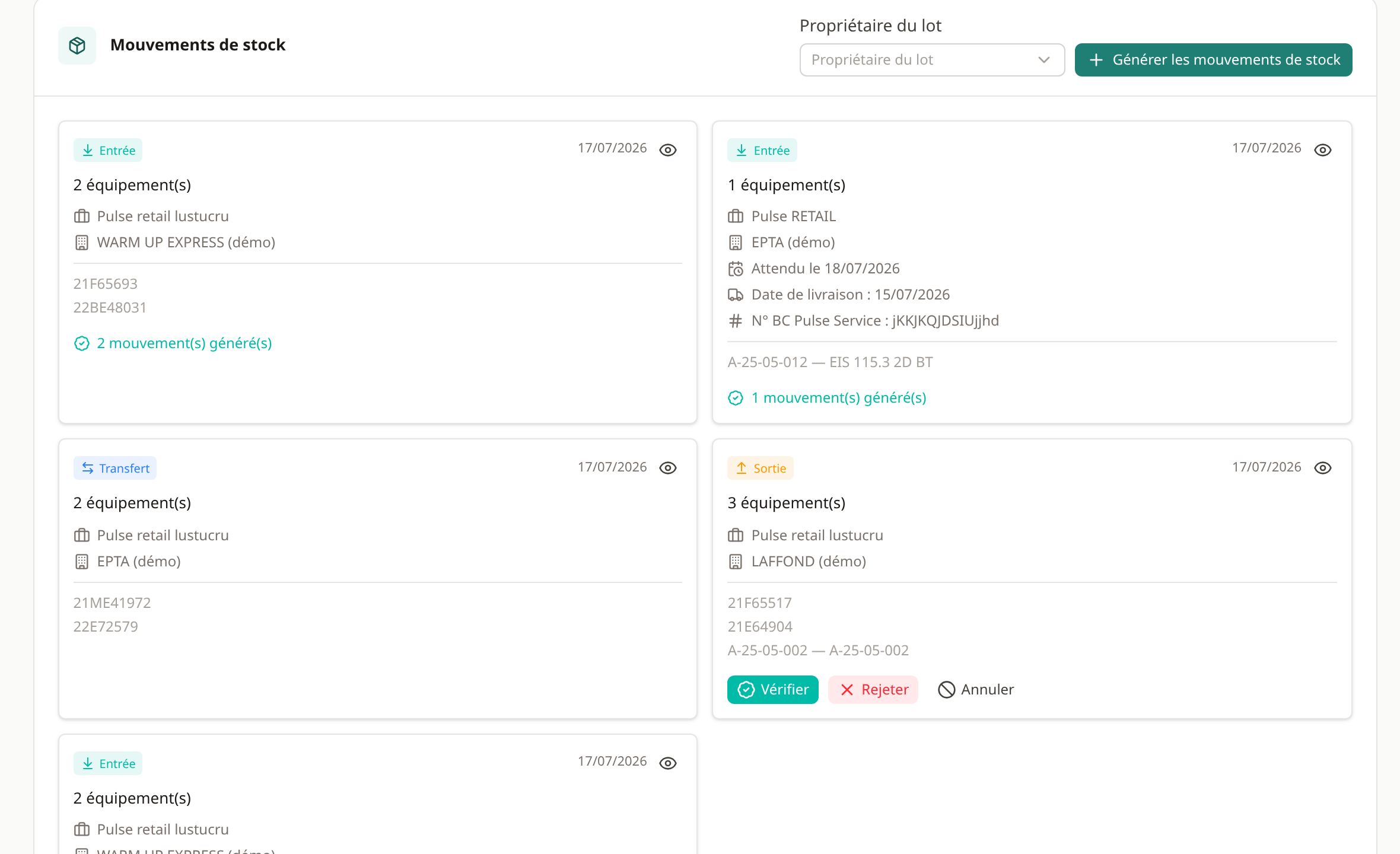Click the briefcase icon in the Transfert card

tap(82, 536)
